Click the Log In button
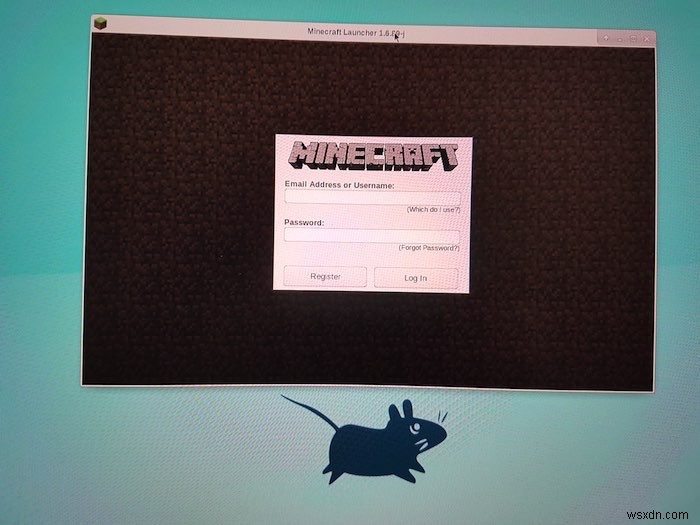This screenshot has height=525, width=700. [416, 278]
